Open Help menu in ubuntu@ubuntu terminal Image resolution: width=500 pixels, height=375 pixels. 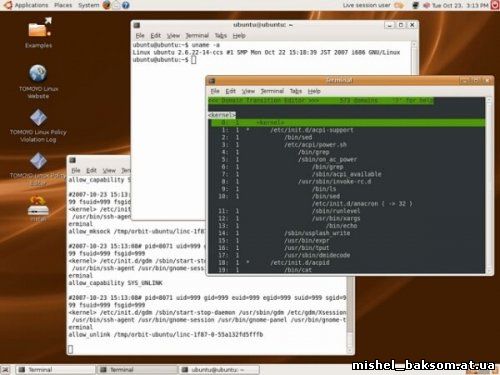coord(239,36)
